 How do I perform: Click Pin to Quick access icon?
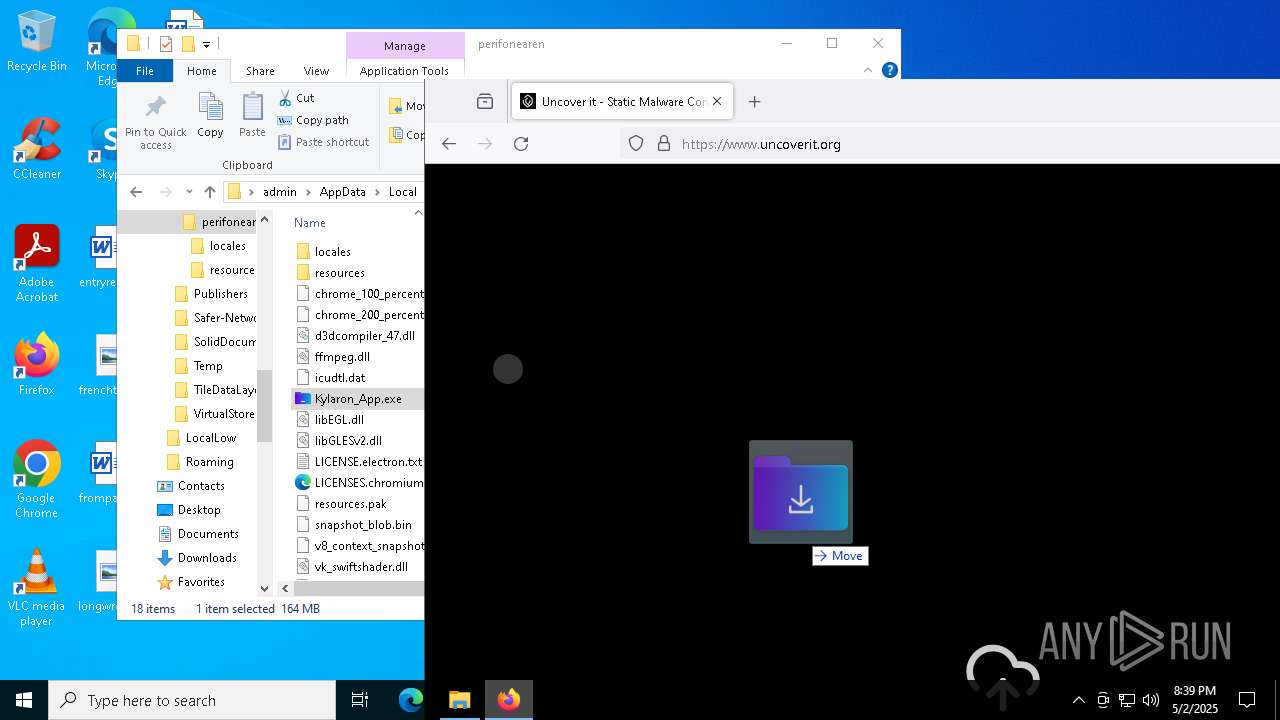tap(155, 122)
